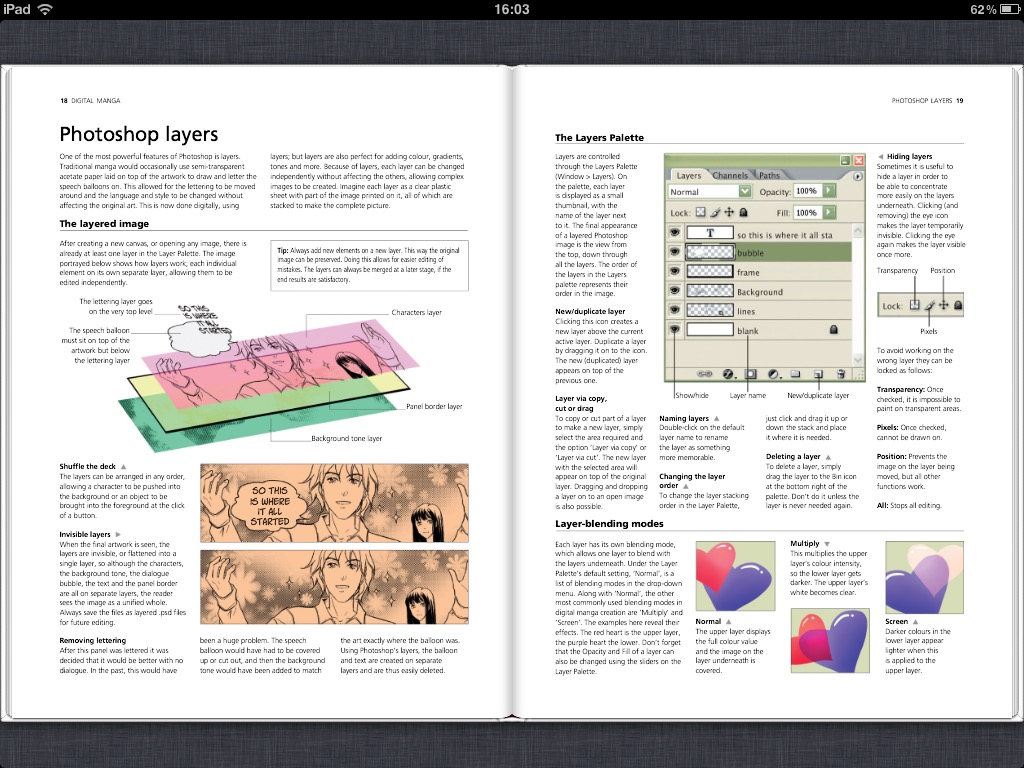The image size is (1024, 768).
Task: Select the blank layer name
Action: [x=748, y=331]
